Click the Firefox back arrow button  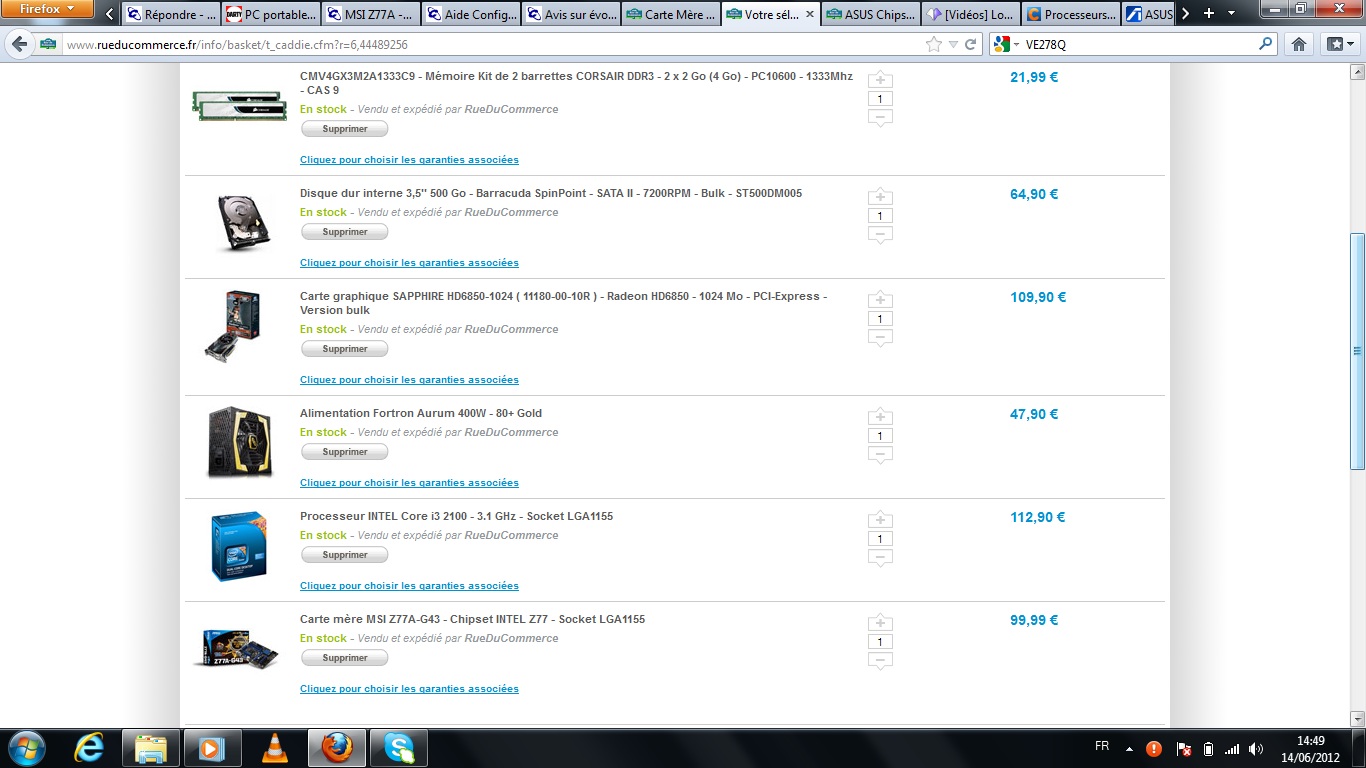[20, 44]
